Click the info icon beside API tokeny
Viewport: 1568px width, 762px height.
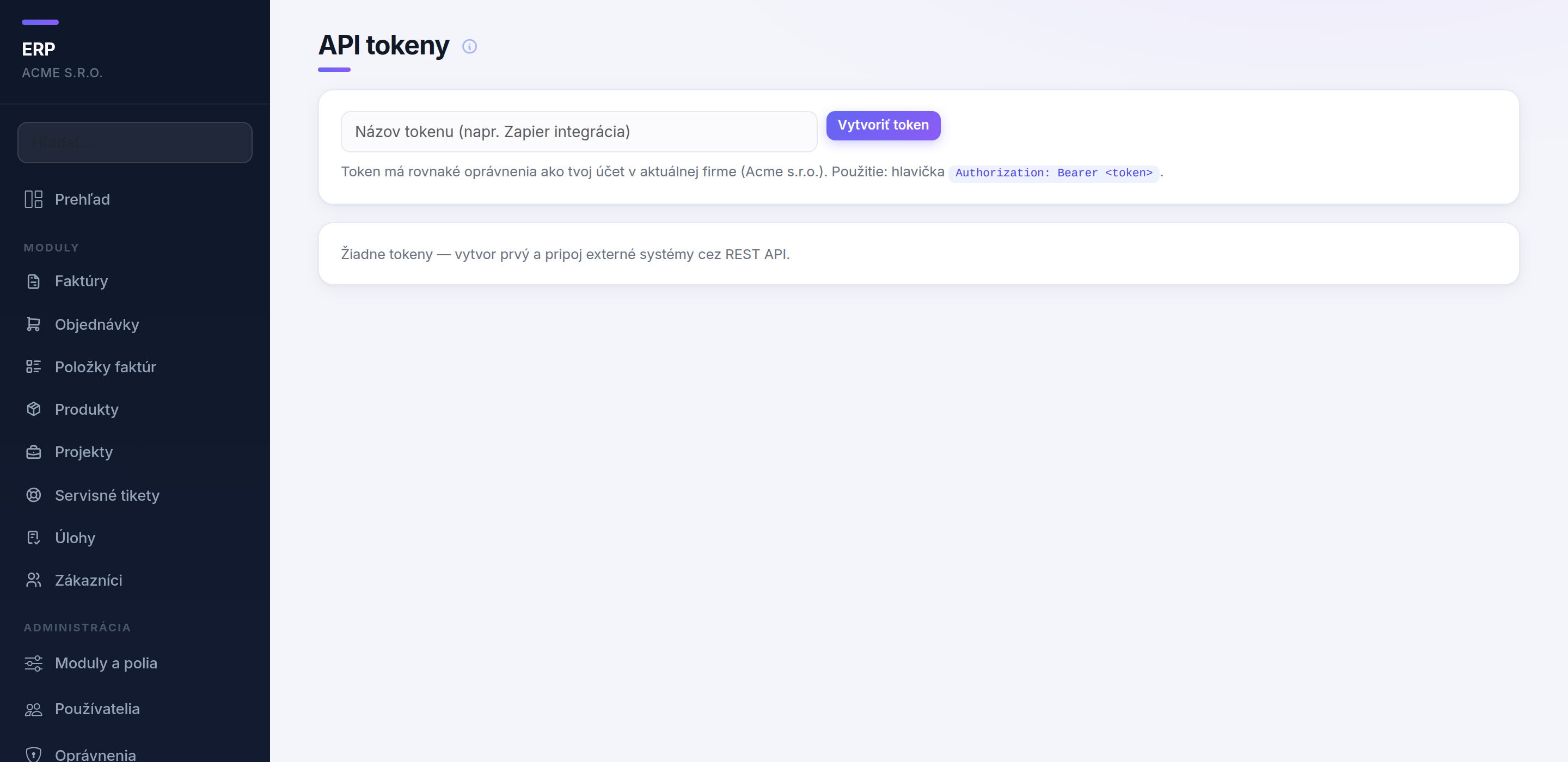click(469, 46)
